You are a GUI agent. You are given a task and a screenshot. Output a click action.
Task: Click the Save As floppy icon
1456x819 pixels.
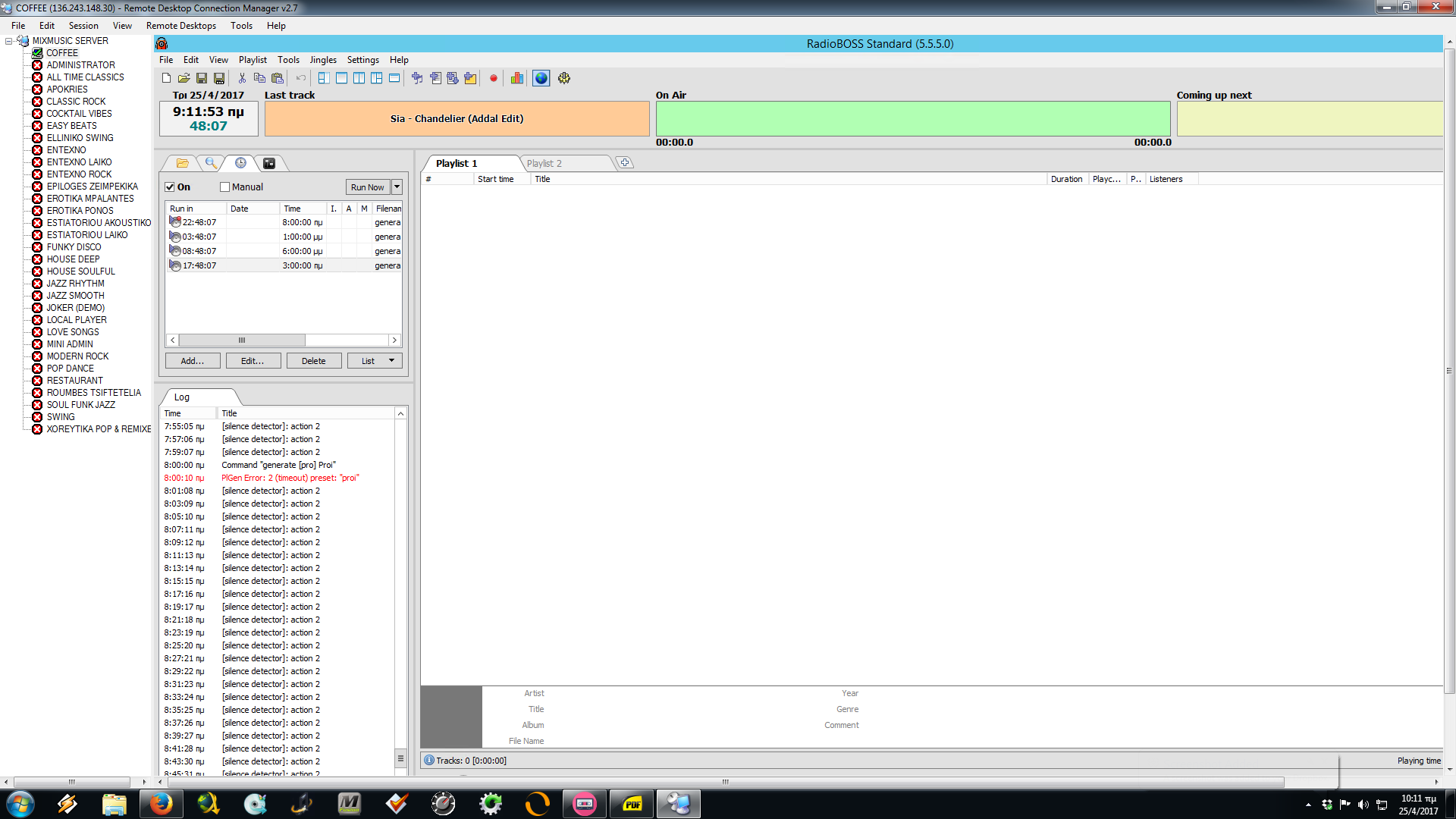[x=219, y=78]
